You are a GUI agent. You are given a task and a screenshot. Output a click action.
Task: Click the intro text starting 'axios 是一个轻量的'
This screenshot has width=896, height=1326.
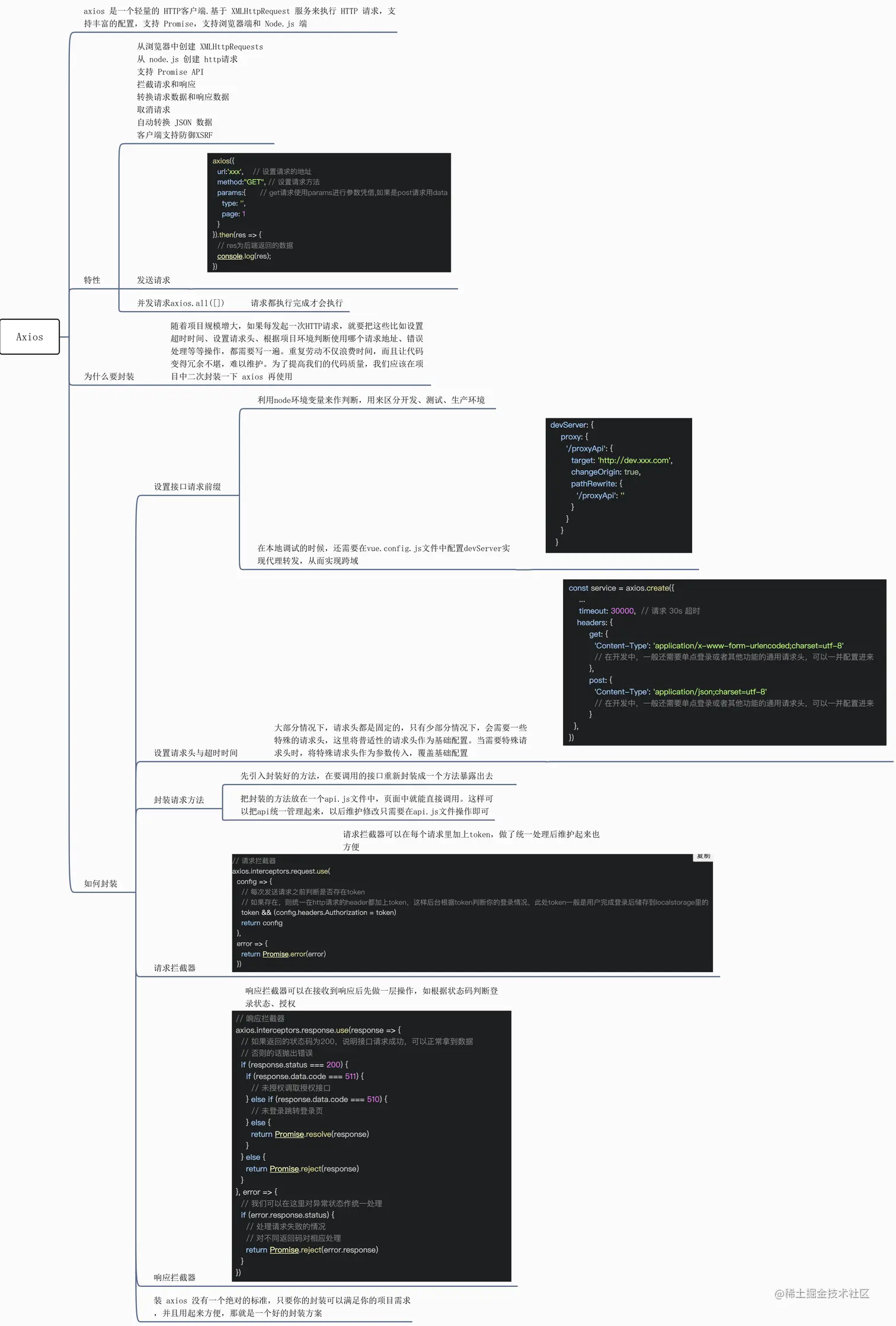click(x=239, y=17)
